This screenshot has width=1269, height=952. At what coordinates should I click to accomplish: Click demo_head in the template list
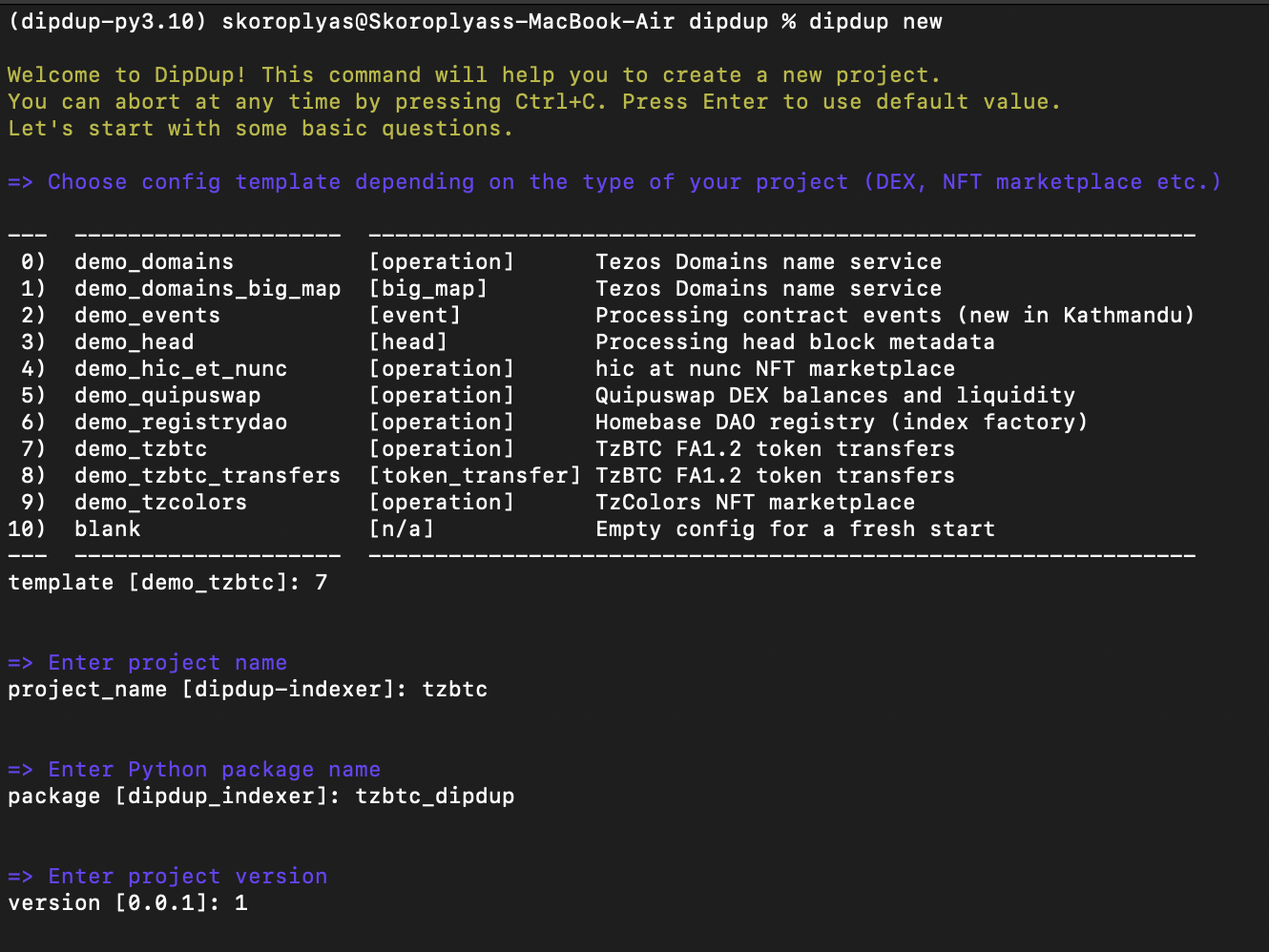tap(134, 342)
